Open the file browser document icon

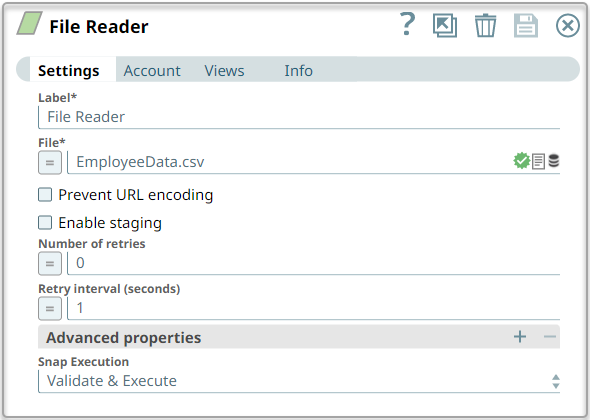pyautogui.click(x=538, y=161)
